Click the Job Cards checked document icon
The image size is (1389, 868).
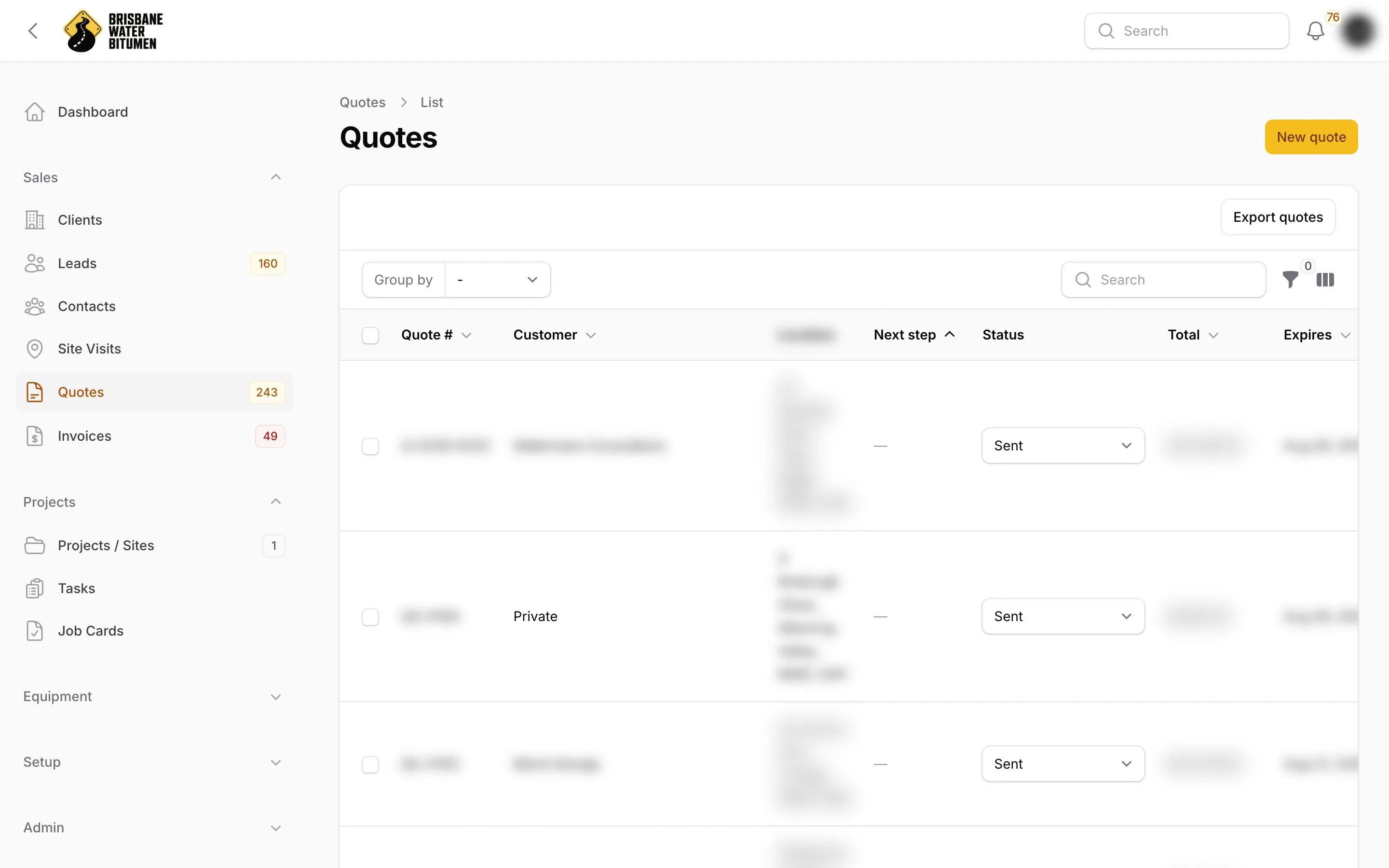[x=34, y=631]
